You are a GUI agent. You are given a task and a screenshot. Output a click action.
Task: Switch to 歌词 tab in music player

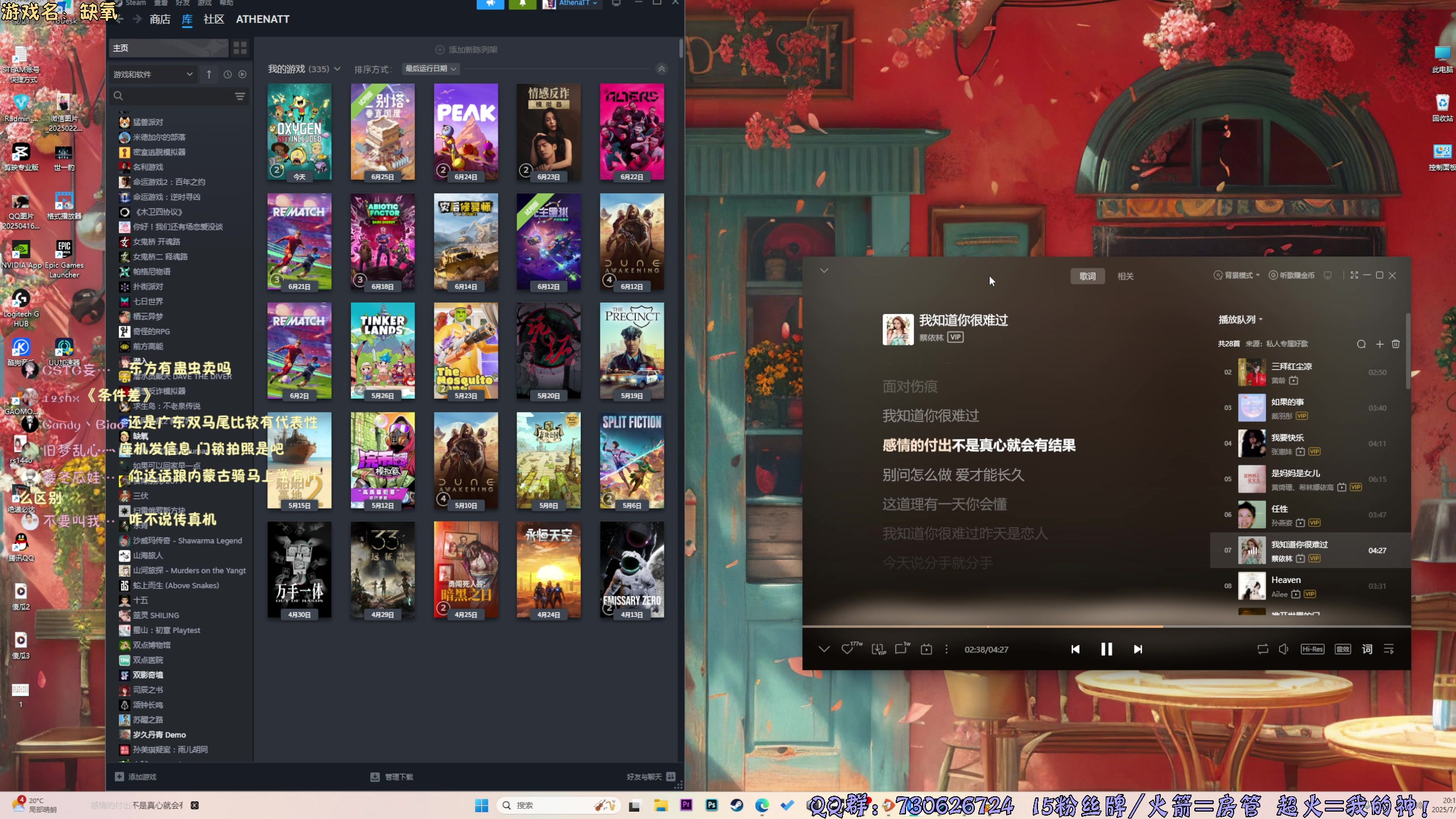click(1087, 276)
